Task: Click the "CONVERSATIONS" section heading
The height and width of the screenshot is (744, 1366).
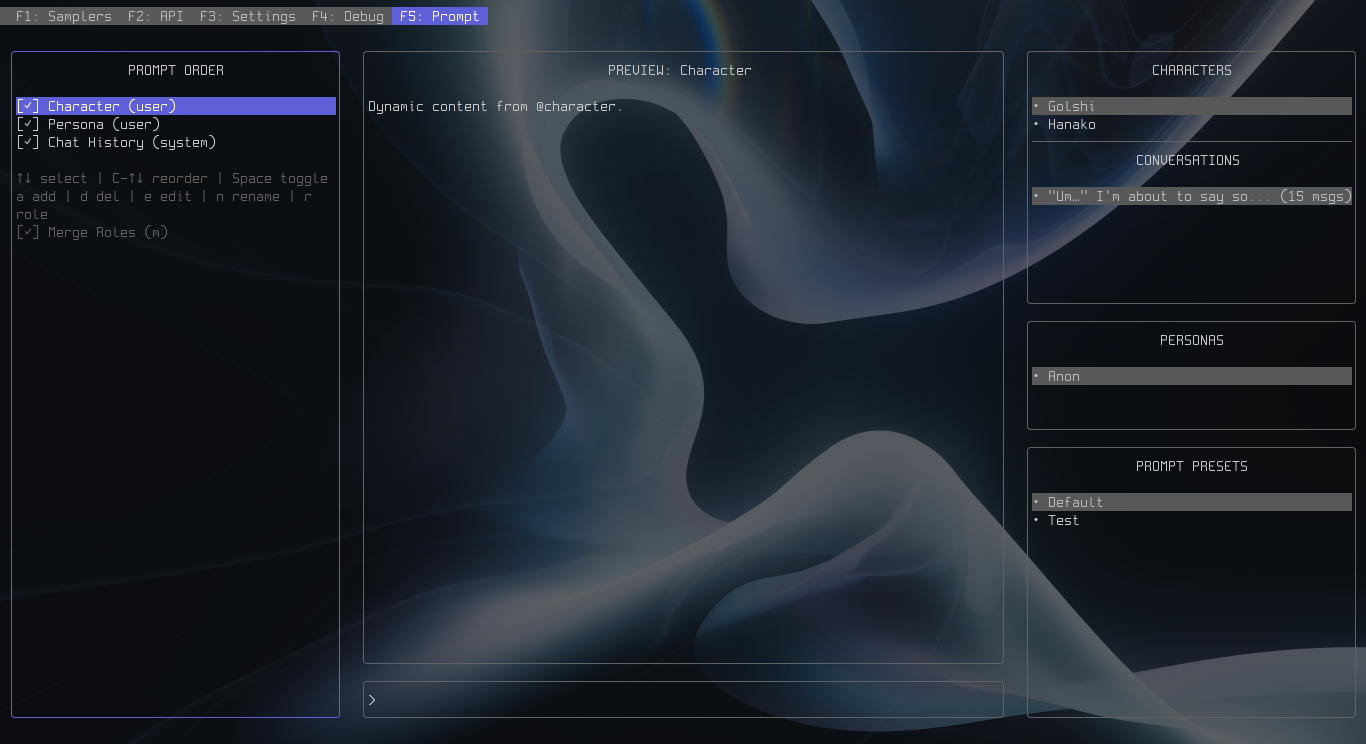Action: [x=1188, y=160]
